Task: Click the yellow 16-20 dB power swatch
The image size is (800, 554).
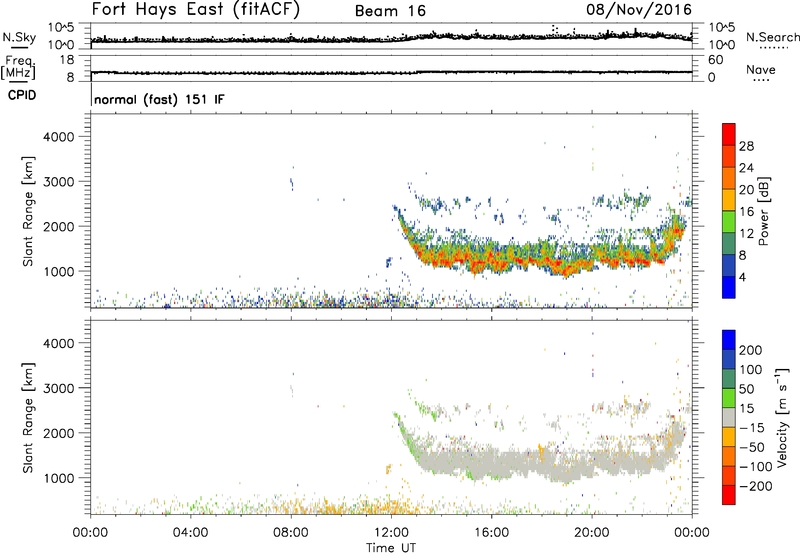Action: coord(729,200)
